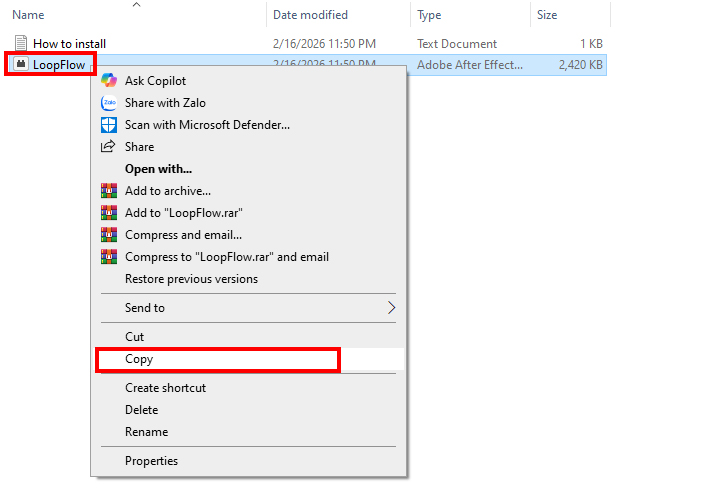Open Properties for LoopFlow
This screenshot has height=501, width=728.
click(151, 461)
